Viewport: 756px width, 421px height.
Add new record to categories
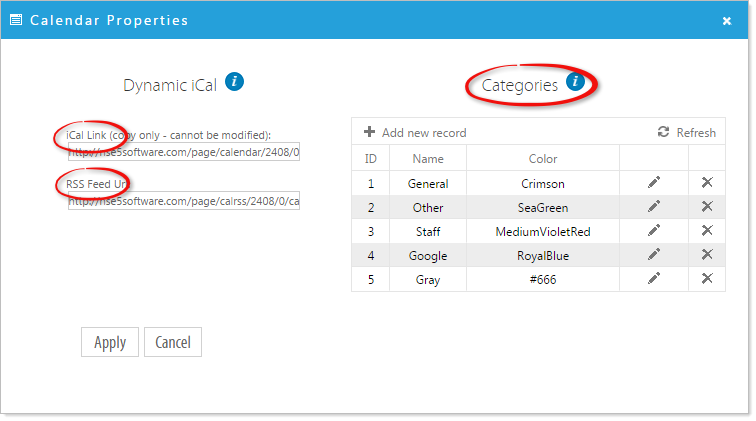415,133
